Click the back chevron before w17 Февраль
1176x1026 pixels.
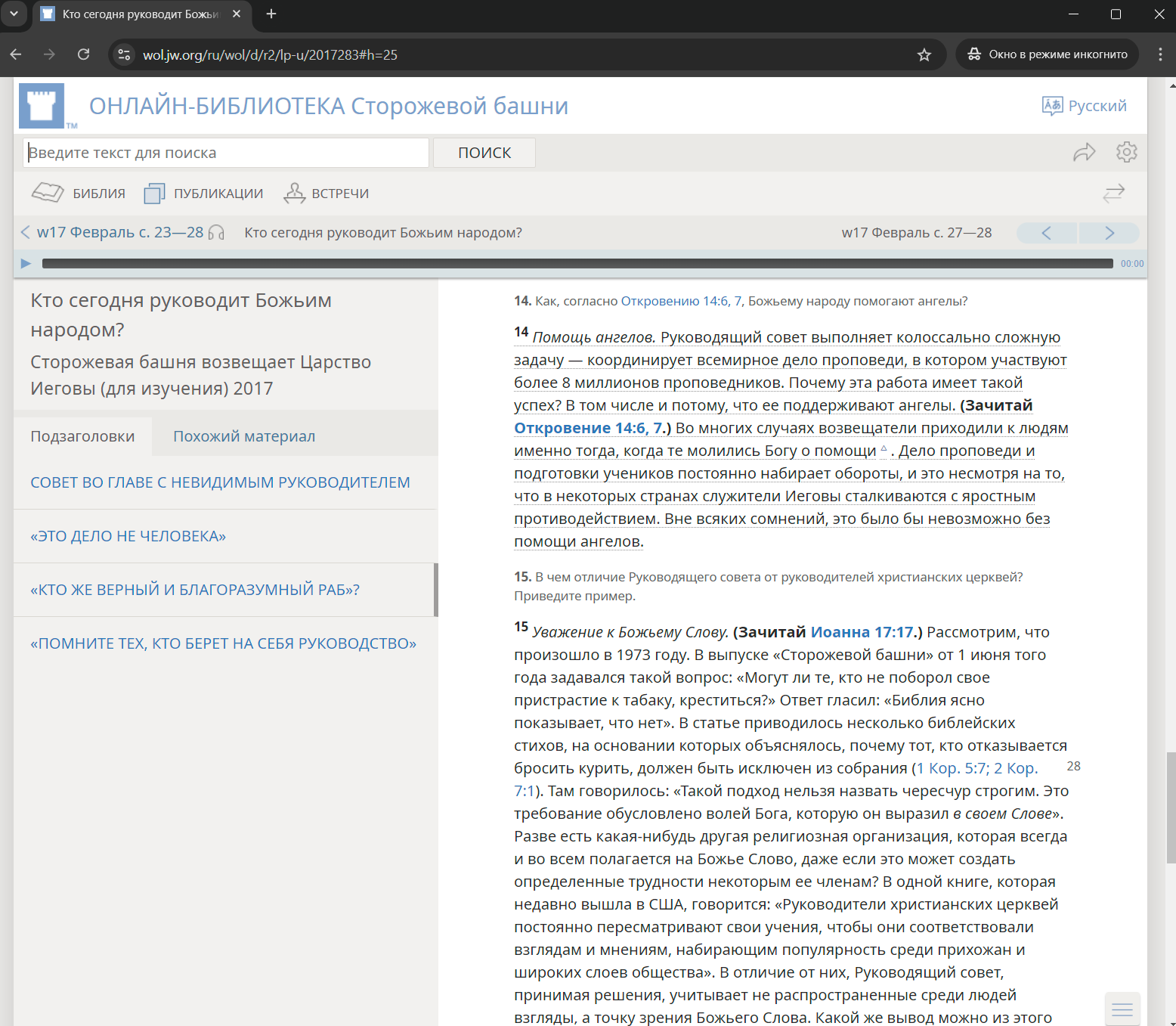pyautogui.click(x=25, y=232)
